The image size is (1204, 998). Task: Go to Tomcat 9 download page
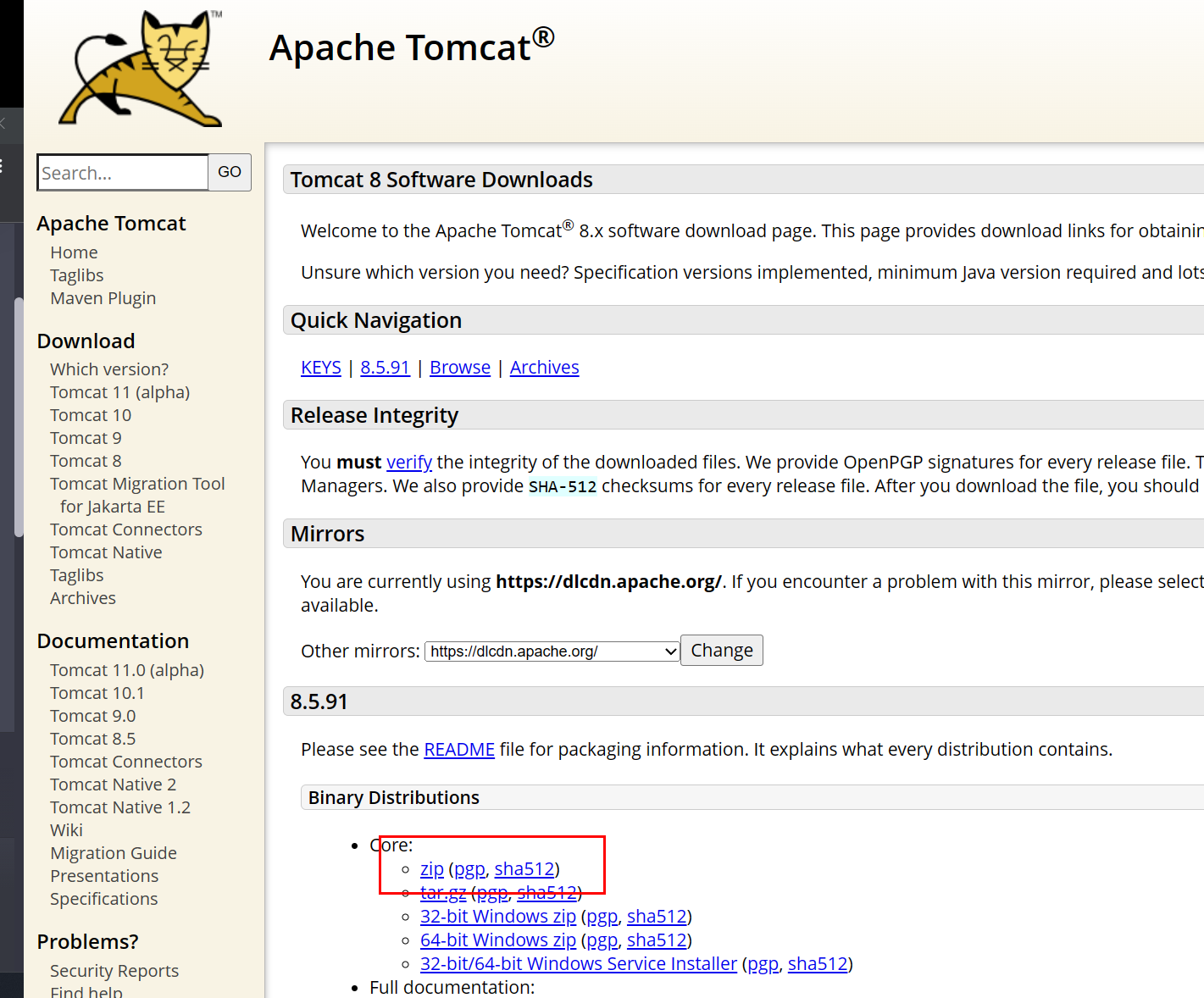click(x=86, y=438)
